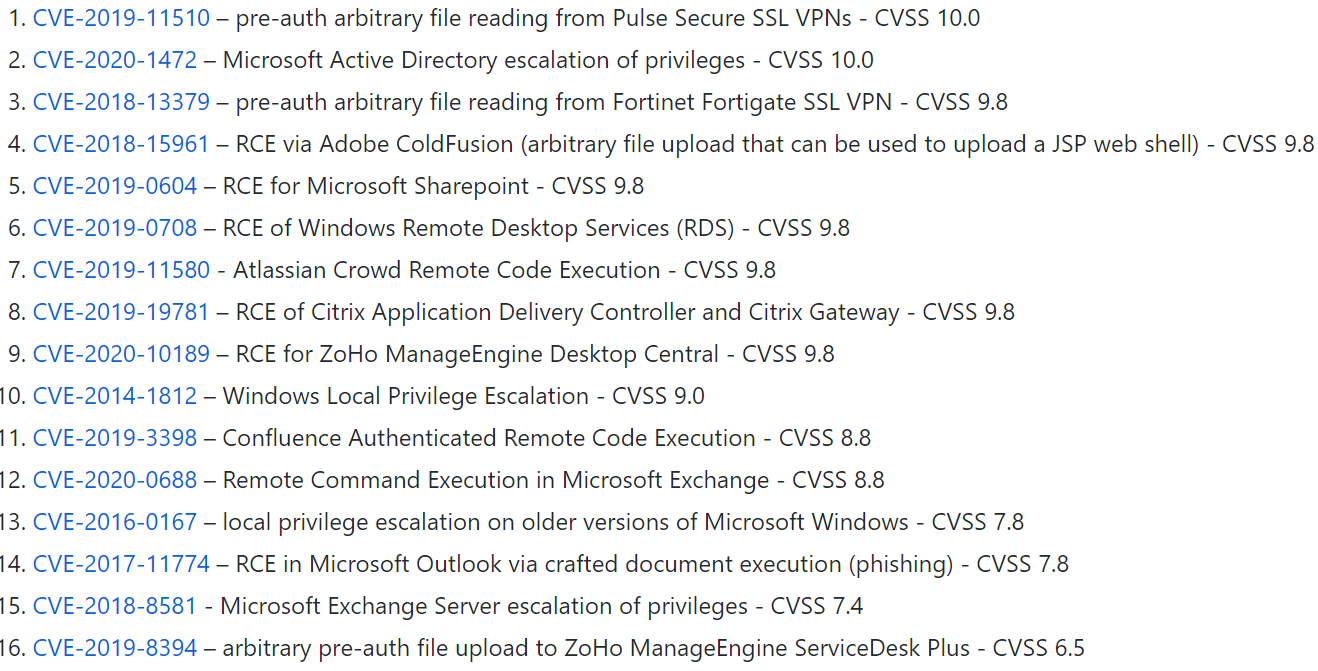Open the CVE-2019-8394 ServiceDesk link
The width and height of the screenshot is (1318, 671).
click(x=115, y=648)
